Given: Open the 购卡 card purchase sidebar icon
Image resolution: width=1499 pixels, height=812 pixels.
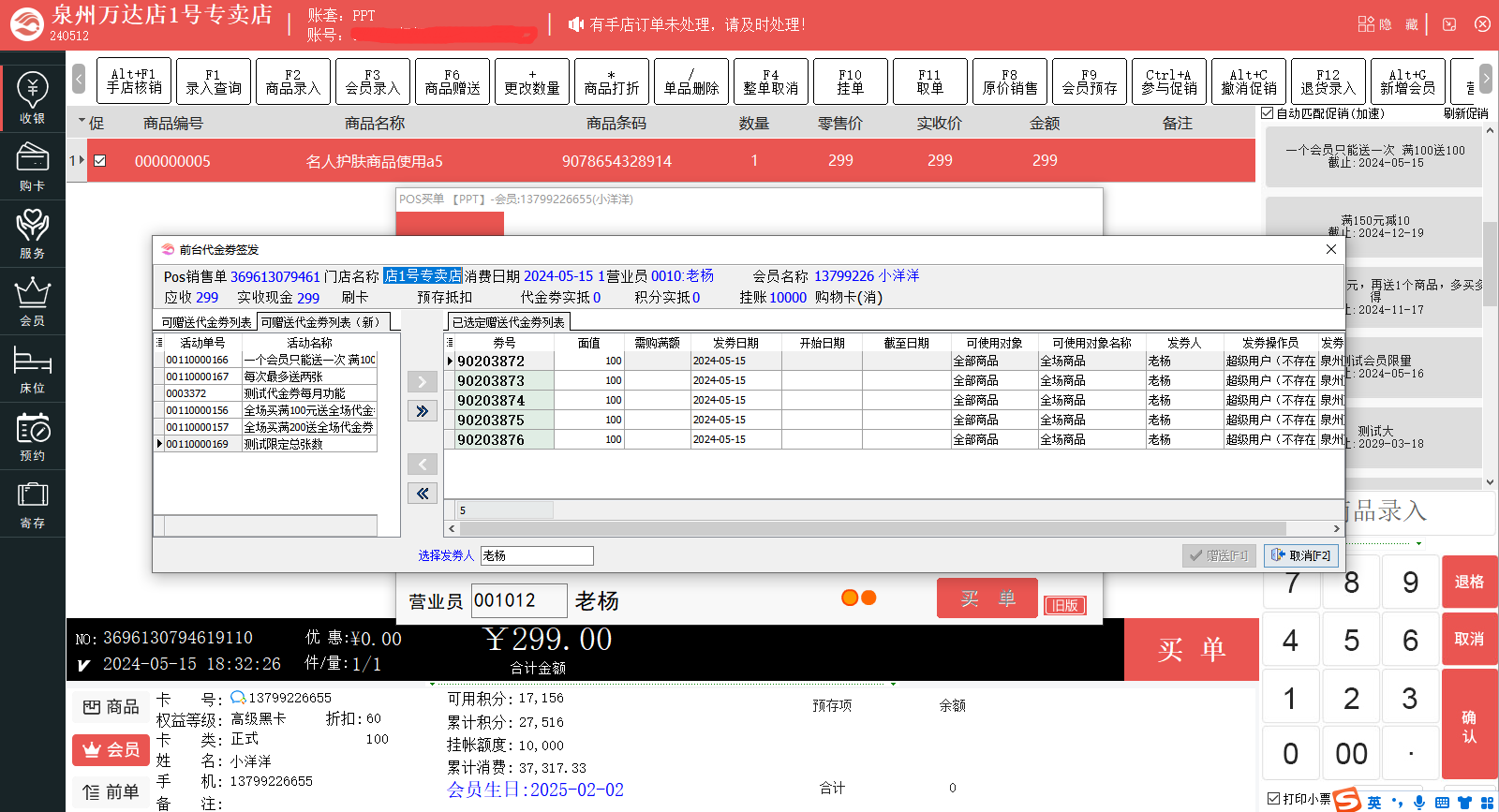Looking at the screenshot, I should pyautogui.click(x=32, y=167).
